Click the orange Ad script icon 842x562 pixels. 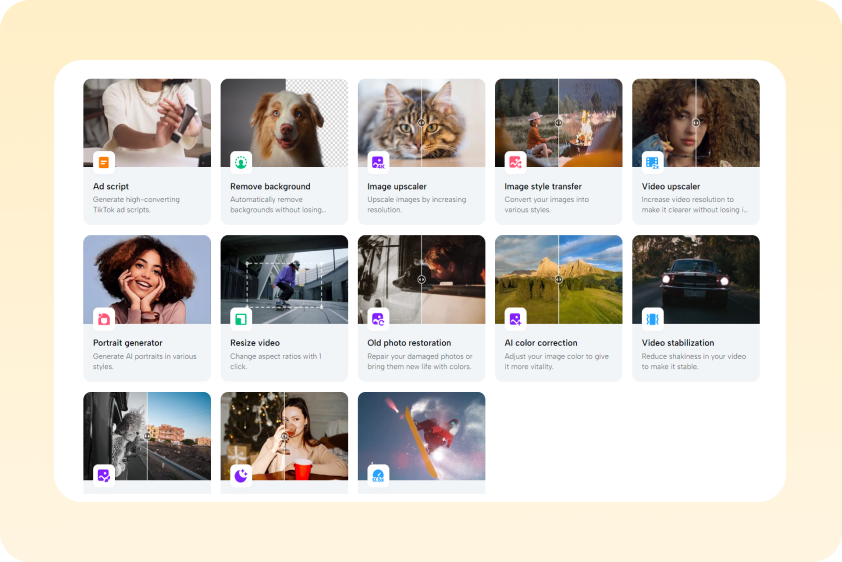coord(104,162)
